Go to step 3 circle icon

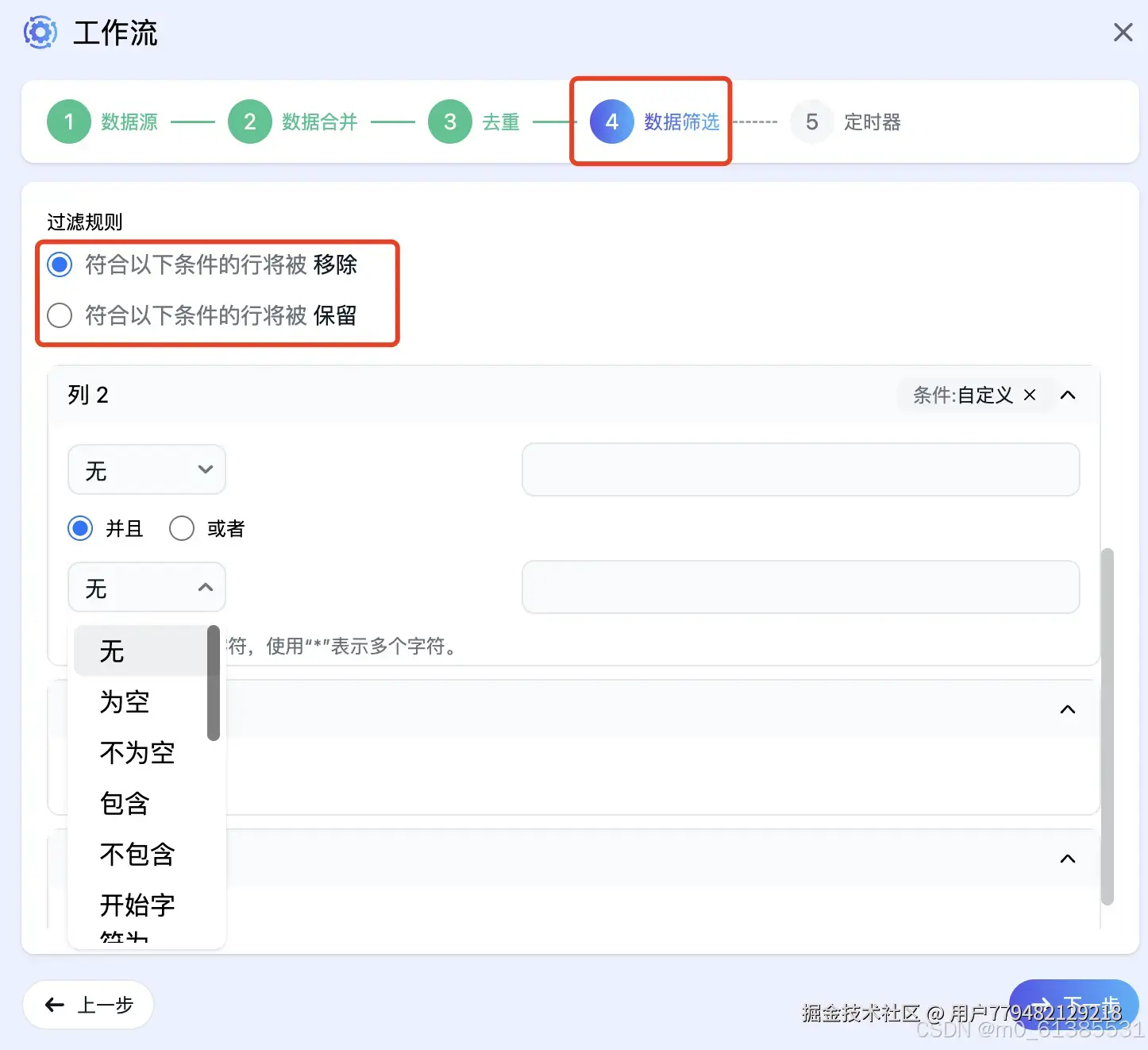[450, 122]
